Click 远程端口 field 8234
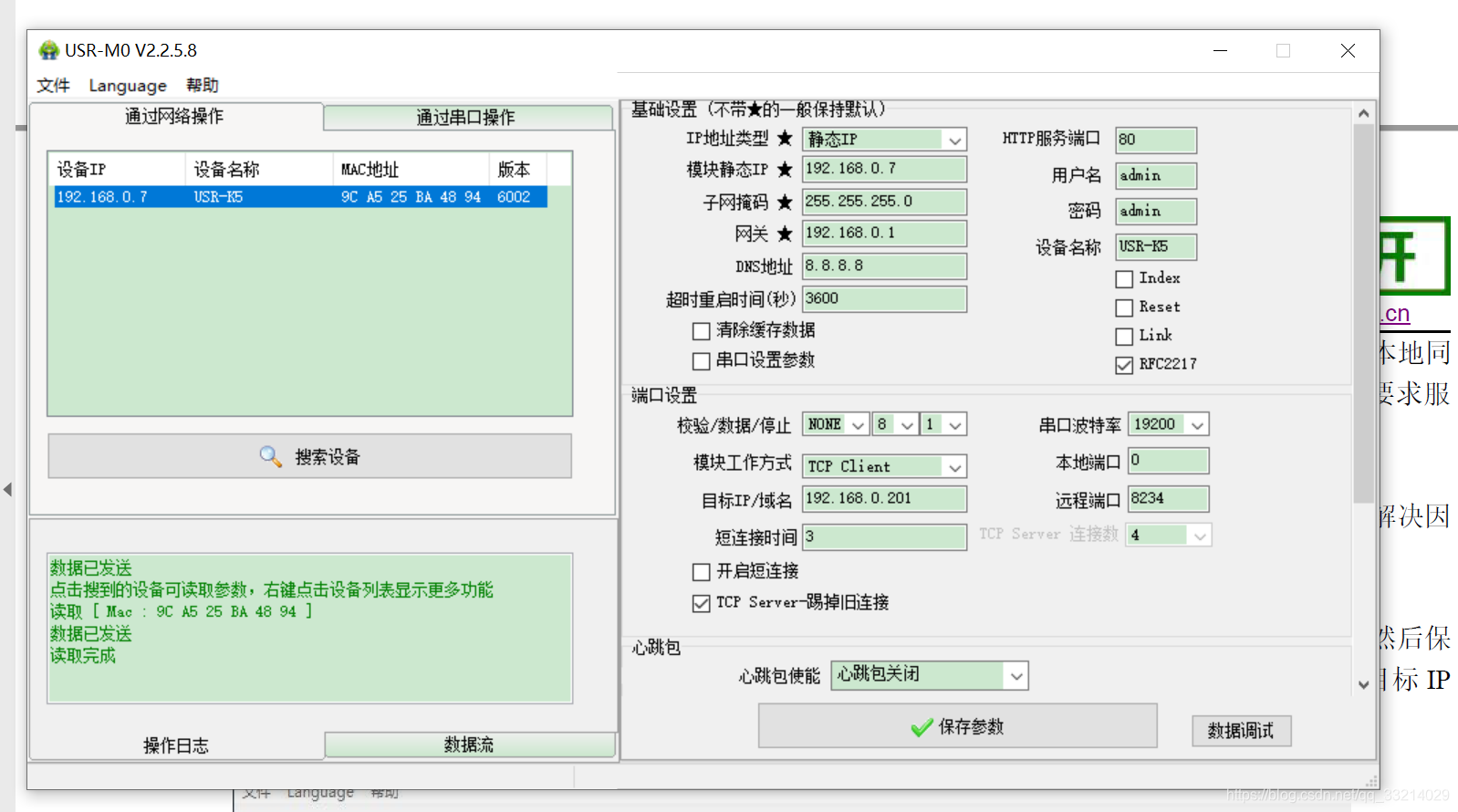 1169,499
